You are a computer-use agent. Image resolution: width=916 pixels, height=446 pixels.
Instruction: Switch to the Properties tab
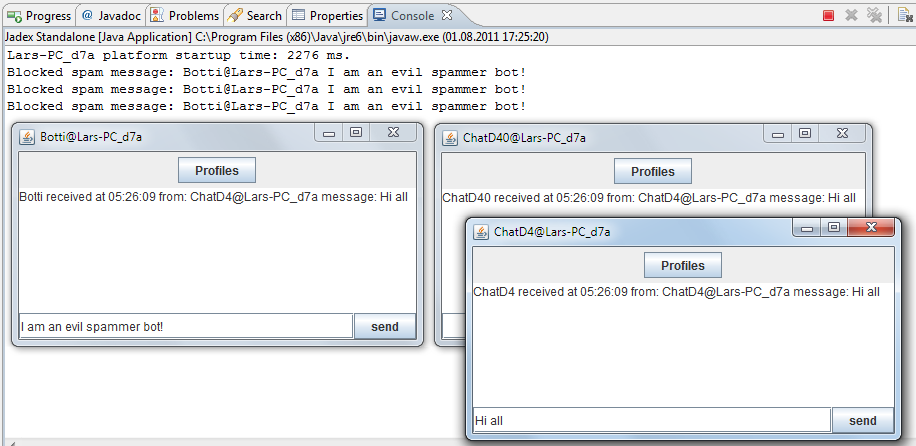point(328,16)
